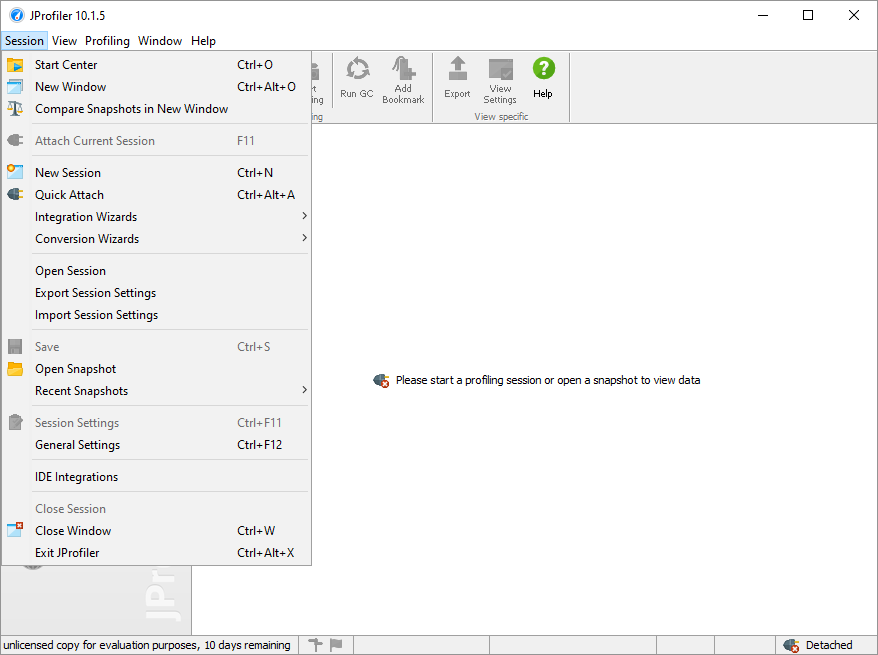Open the Help menu in menu bar

[x=203, y=41]
